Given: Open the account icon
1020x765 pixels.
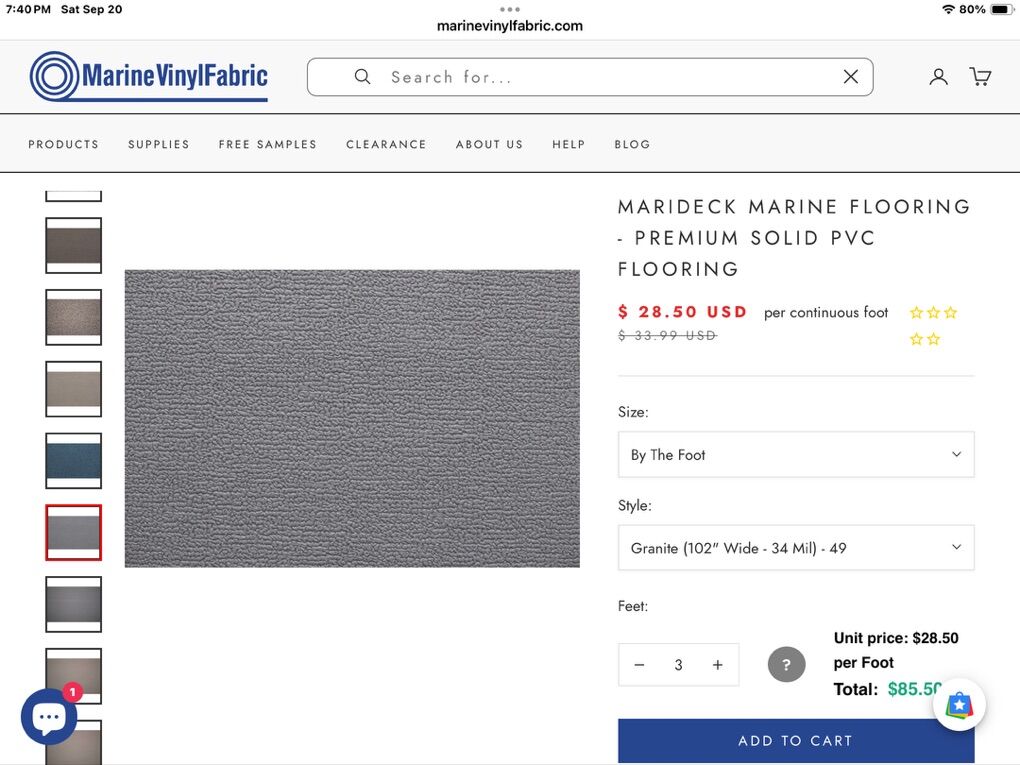Looking at the screenshot, I should click(x=938, y=76).
